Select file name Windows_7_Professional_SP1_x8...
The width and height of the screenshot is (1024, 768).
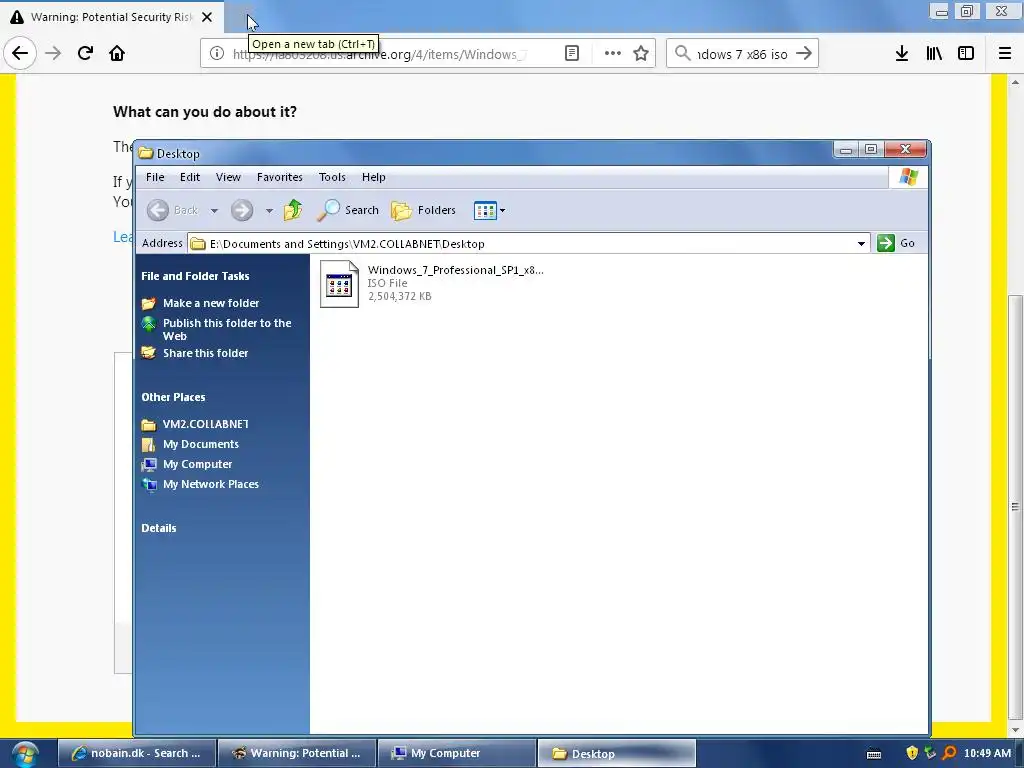[x=455, y=270]
